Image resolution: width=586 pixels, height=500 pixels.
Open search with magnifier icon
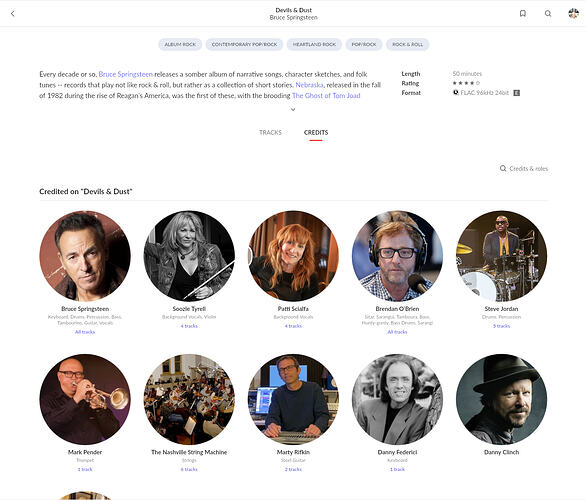(548, 13)
